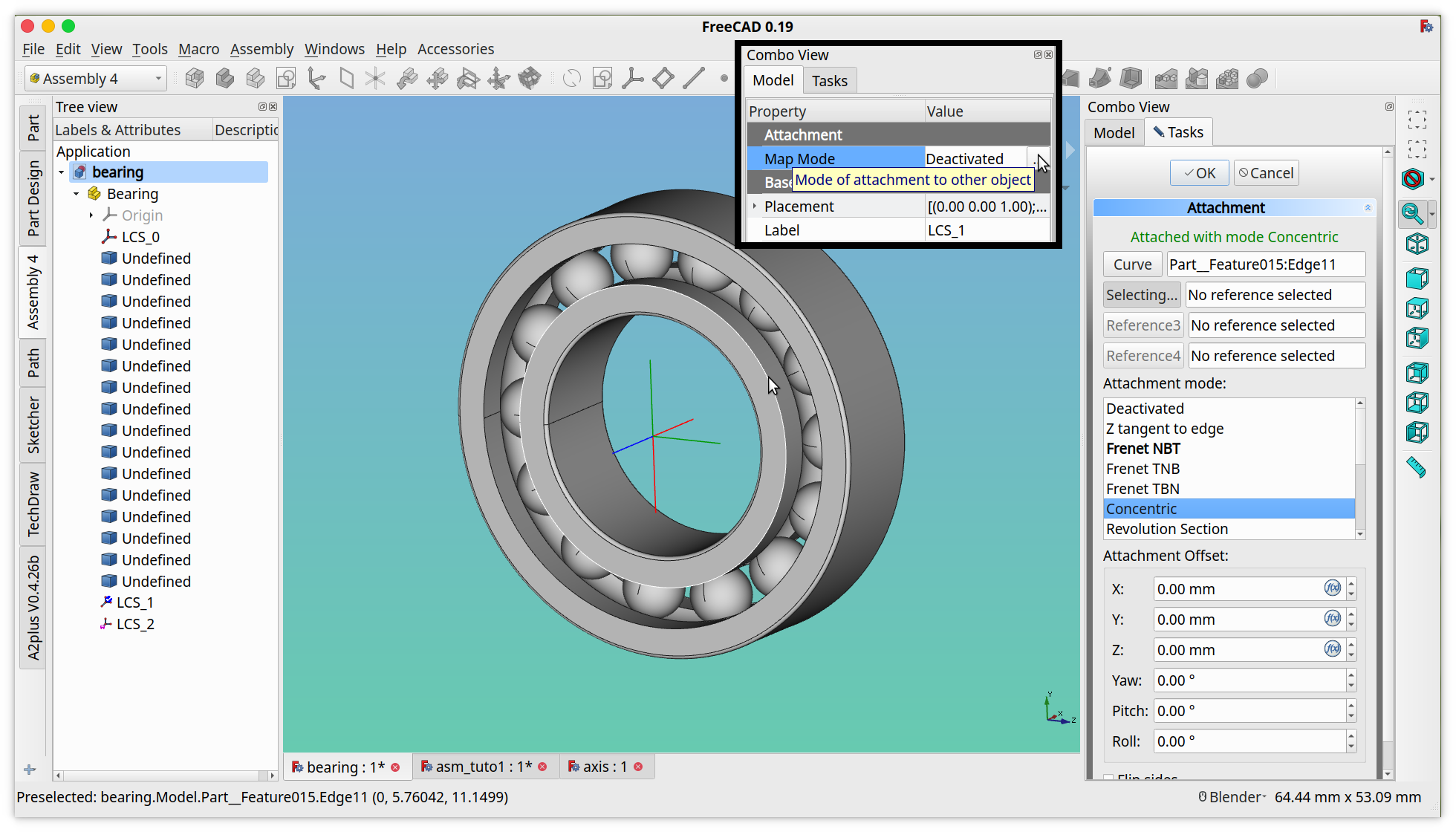Set bottom view cube icon above the leftmost view
The image size is (1456, 832).
click(x=1417, y=403)
